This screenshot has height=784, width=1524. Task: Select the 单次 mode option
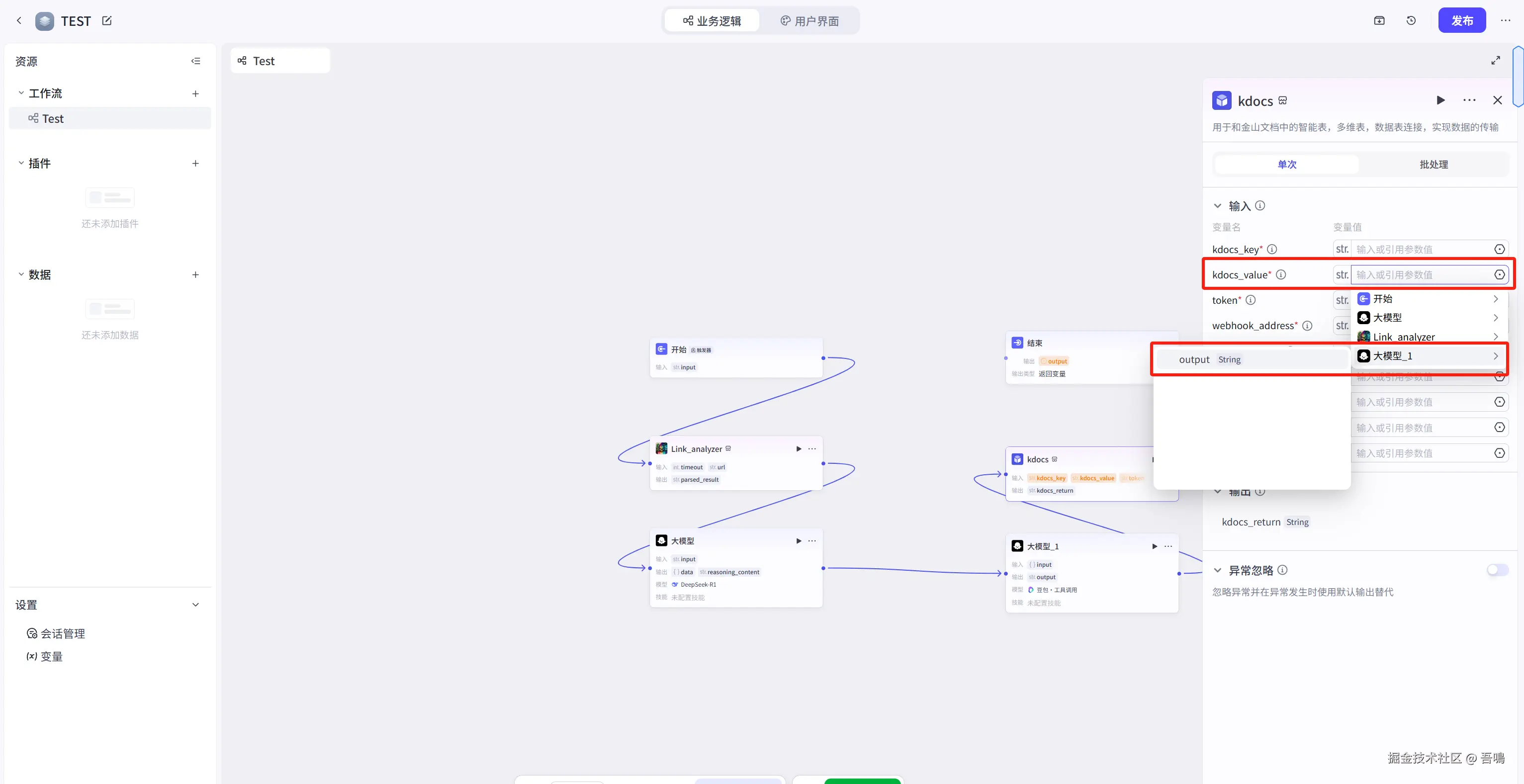tap(1287, 165)
